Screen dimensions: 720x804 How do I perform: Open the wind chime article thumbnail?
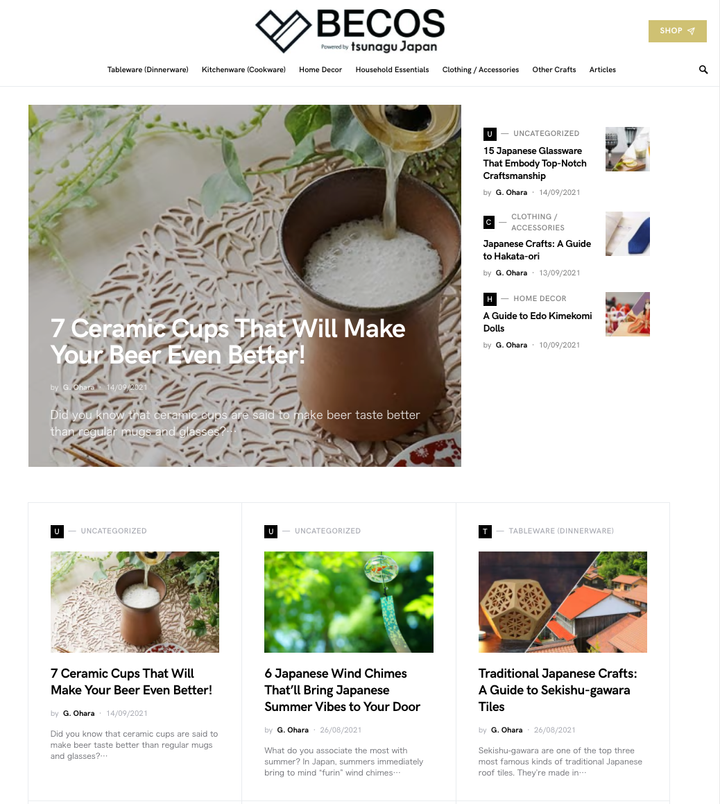coord(349,602)
